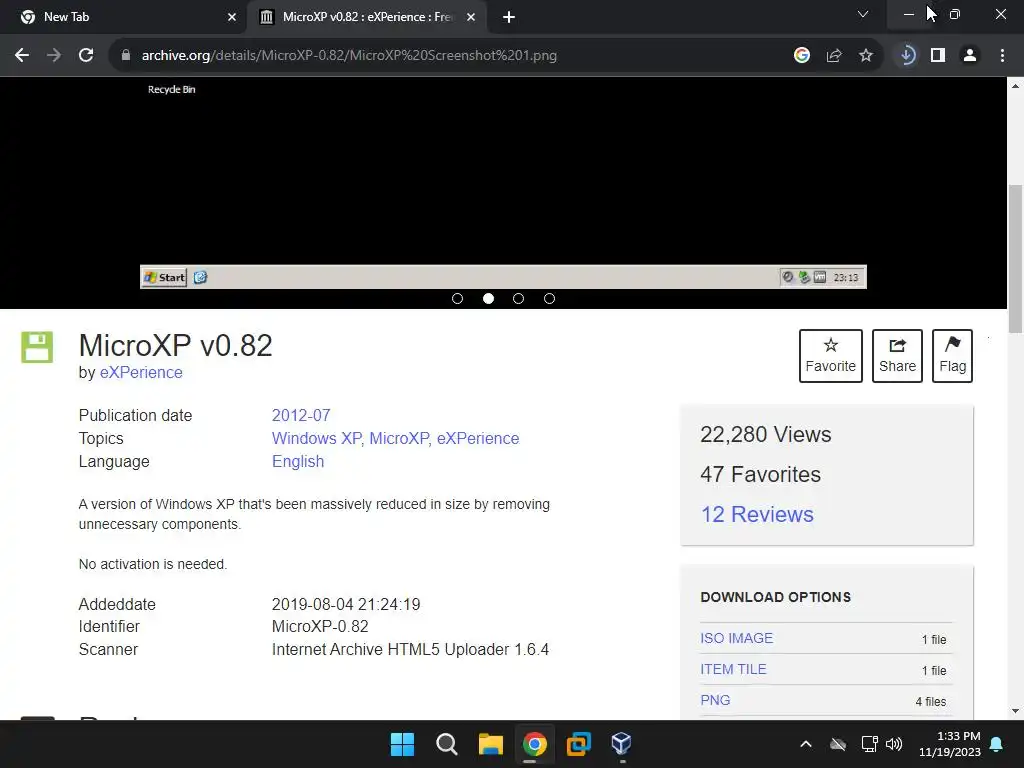Expand the tab search chevron
1024x768 pixels.
coord(863,14)
